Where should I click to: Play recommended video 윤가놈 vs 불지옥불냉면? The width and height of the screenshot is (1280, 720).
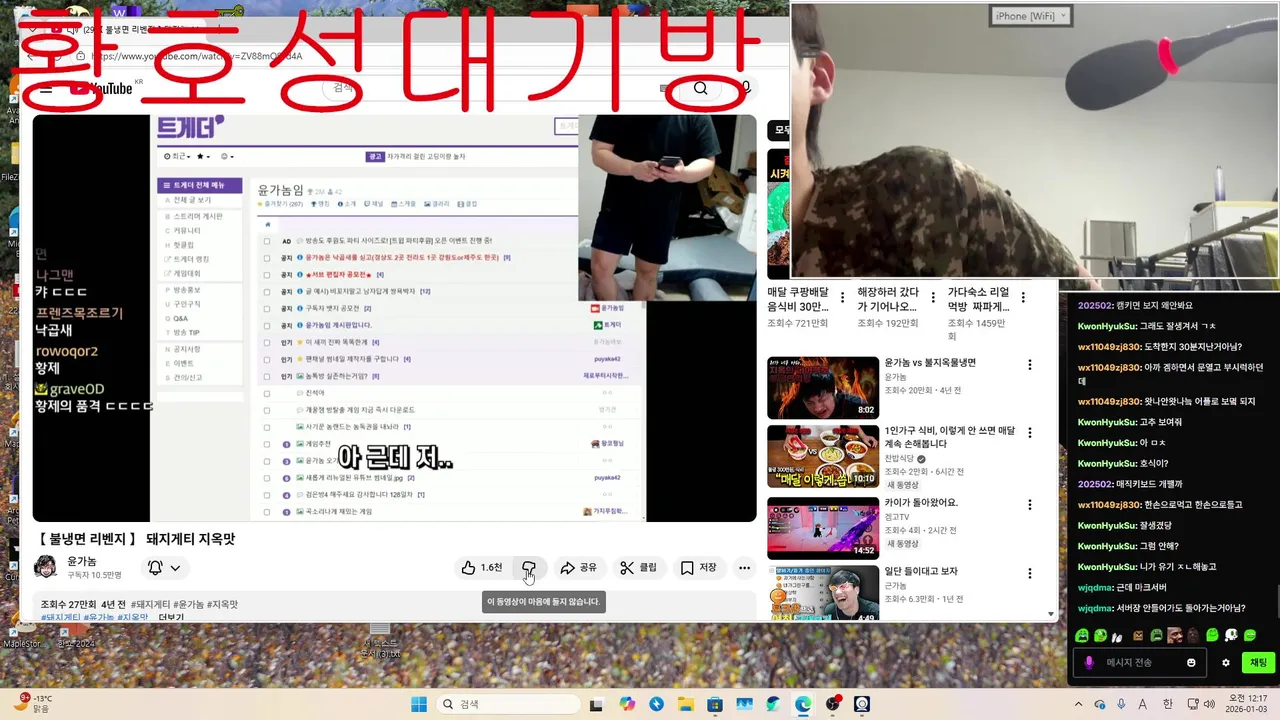click(822, 388)
